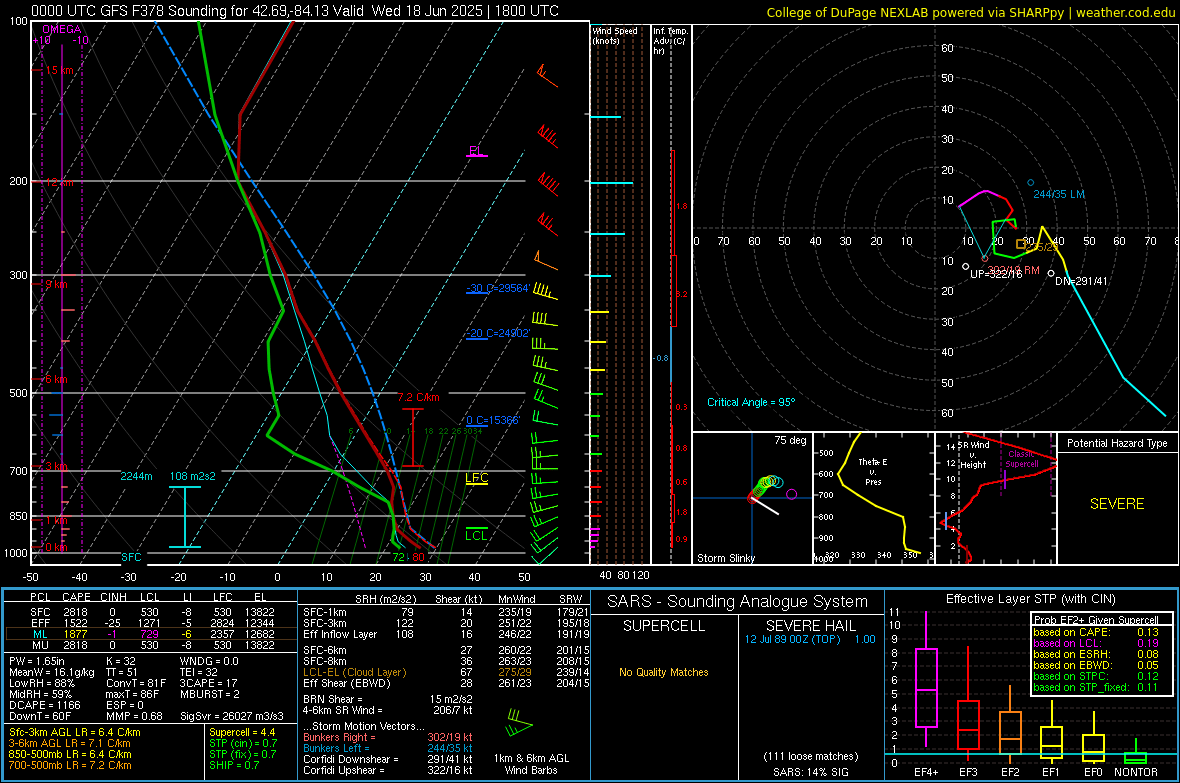The image size is (1180, 783).
Task: Click the 75 deg slinky tilt value
Action: (790, 440)
